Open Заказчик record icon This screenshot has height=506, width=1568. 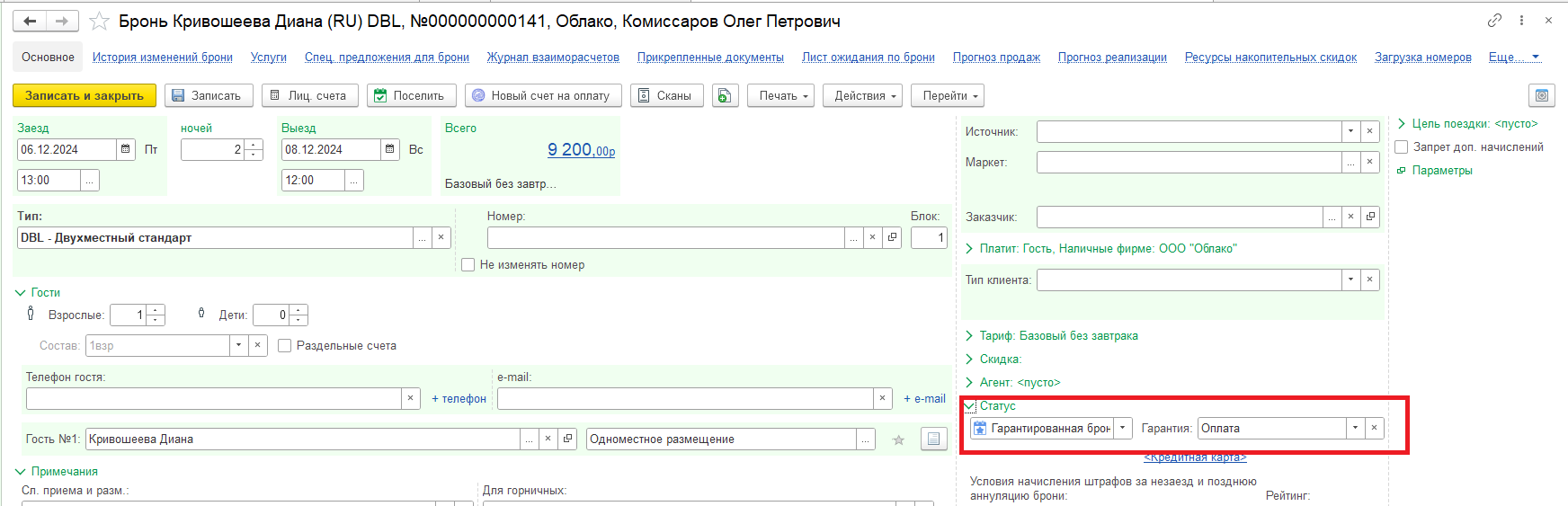tap(1370, 217)
